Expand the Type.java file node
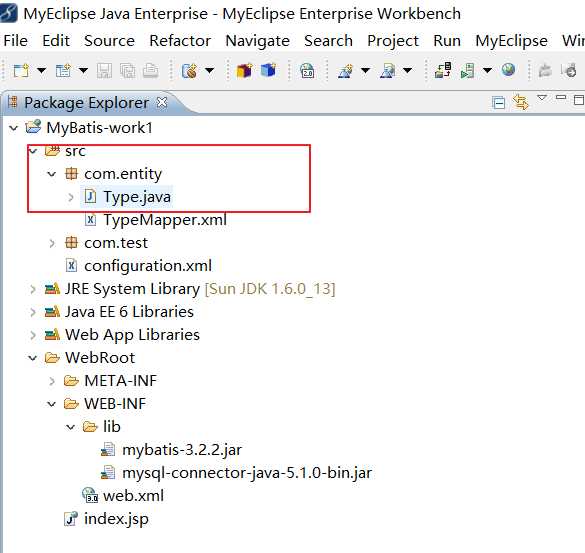The height and width of the screenshot is (553, 585). [x=71, y=197]
